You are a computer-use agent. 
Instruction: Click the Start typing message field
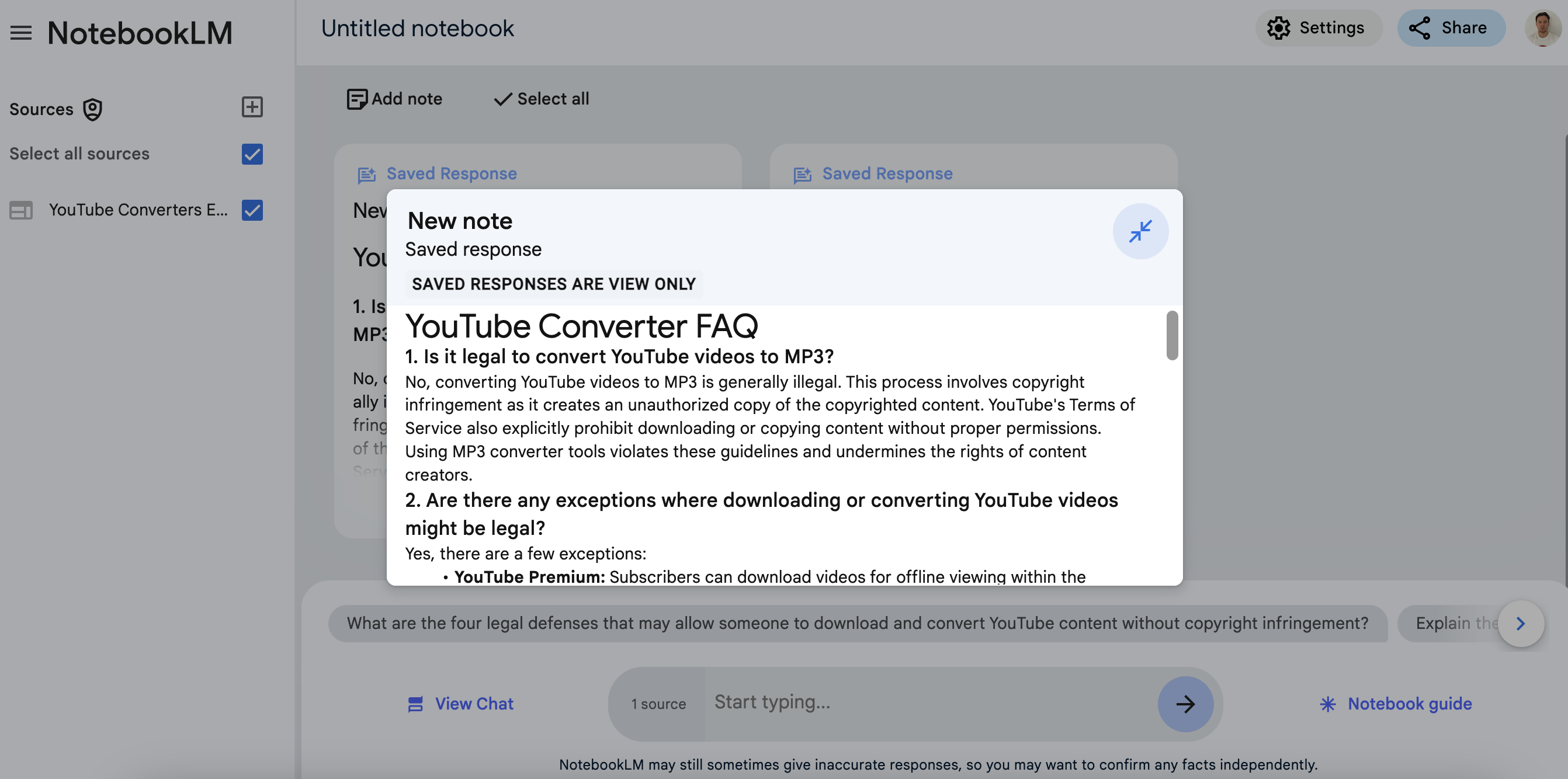[913, 703]
